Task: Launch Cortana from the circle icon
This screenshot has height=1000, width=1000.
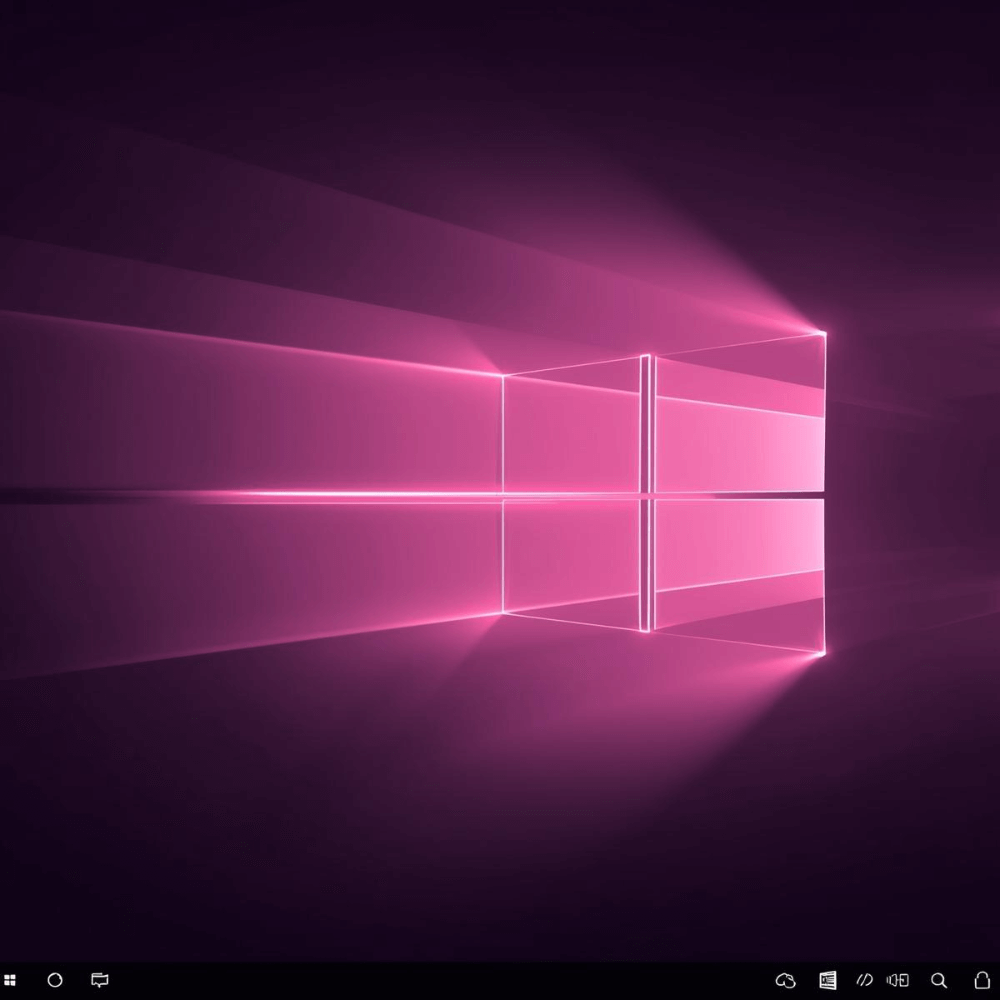Action: coord(55,980)
